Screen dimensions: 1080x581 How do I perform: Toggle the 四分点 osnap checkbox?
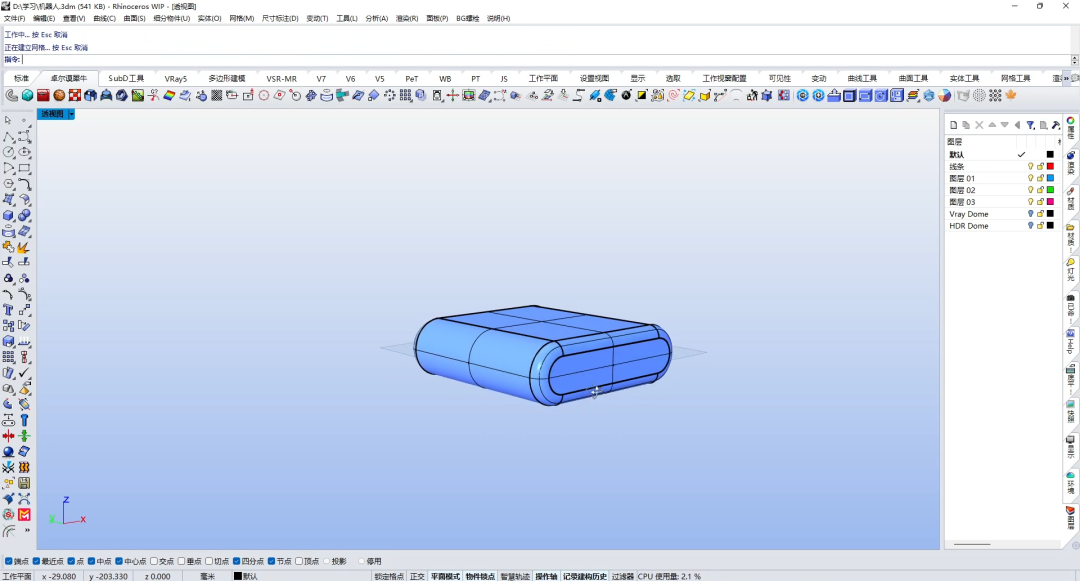237,562
